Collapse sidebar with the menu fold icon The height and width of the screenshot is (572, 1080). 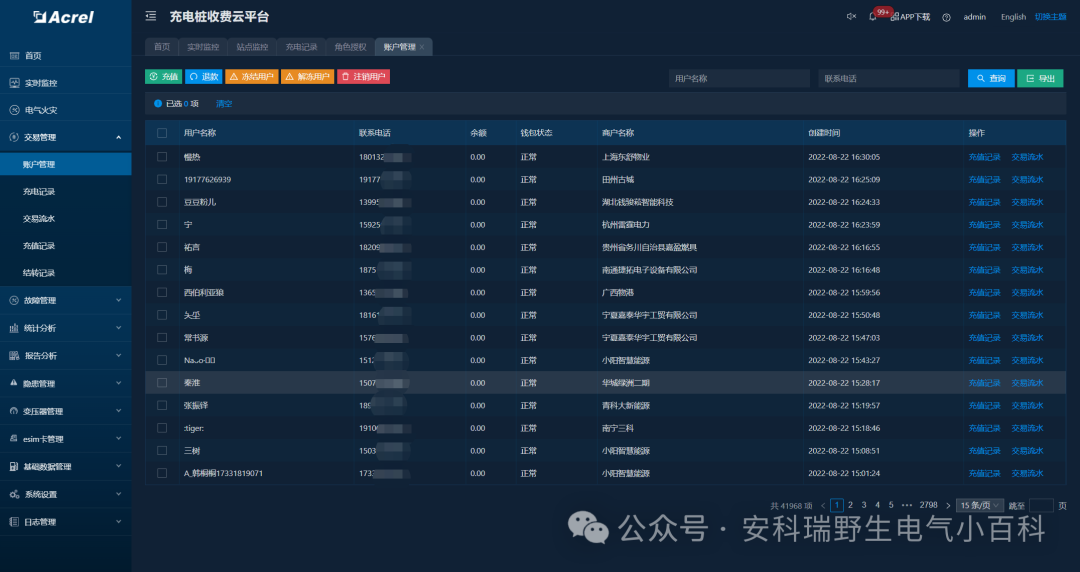pos(151,17)
